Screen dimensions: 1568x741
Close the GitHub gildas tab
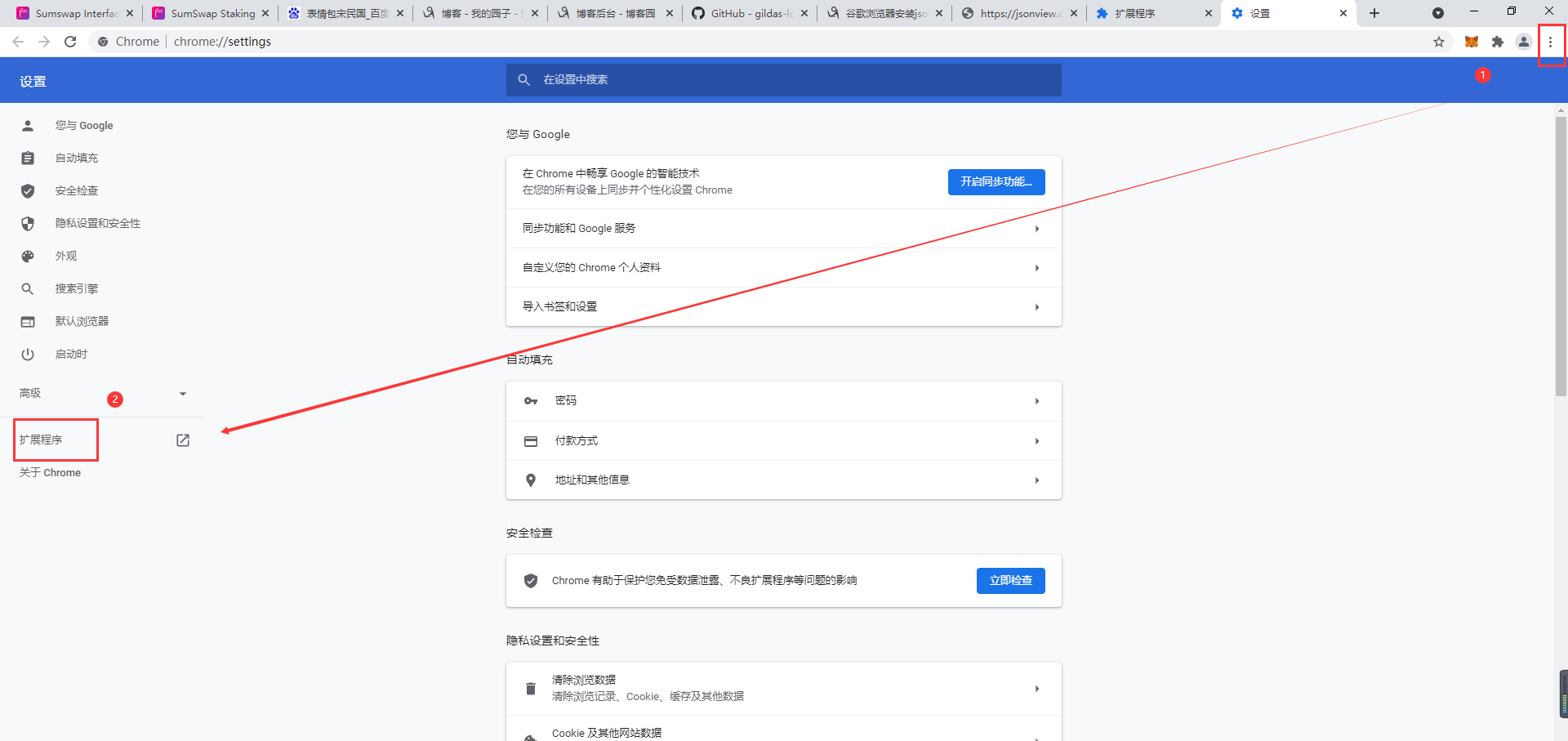804,13
